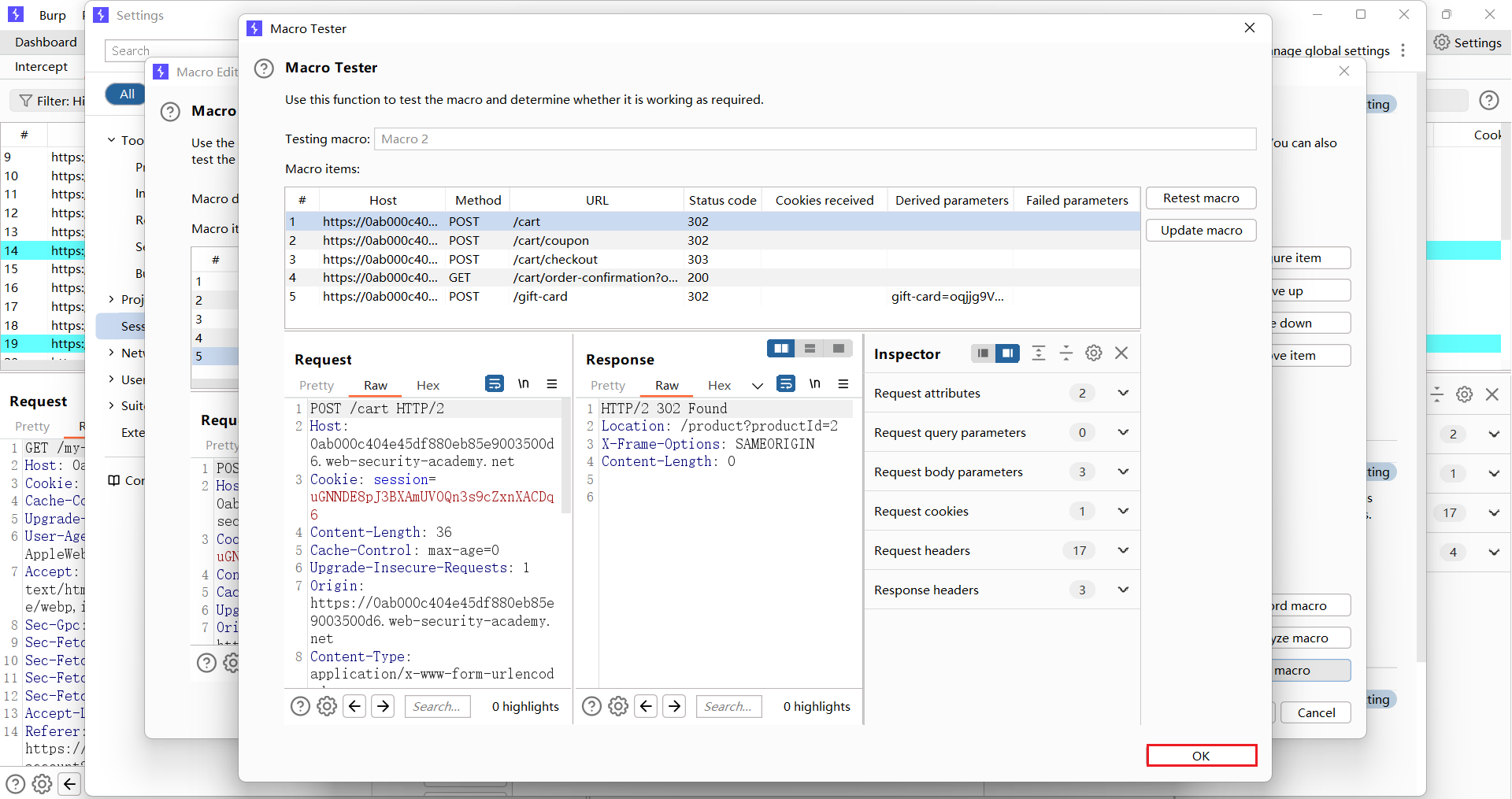The image size is (1512, 799).
Task: Click filter funnel icon in Burp window
Action: [26, 101]
